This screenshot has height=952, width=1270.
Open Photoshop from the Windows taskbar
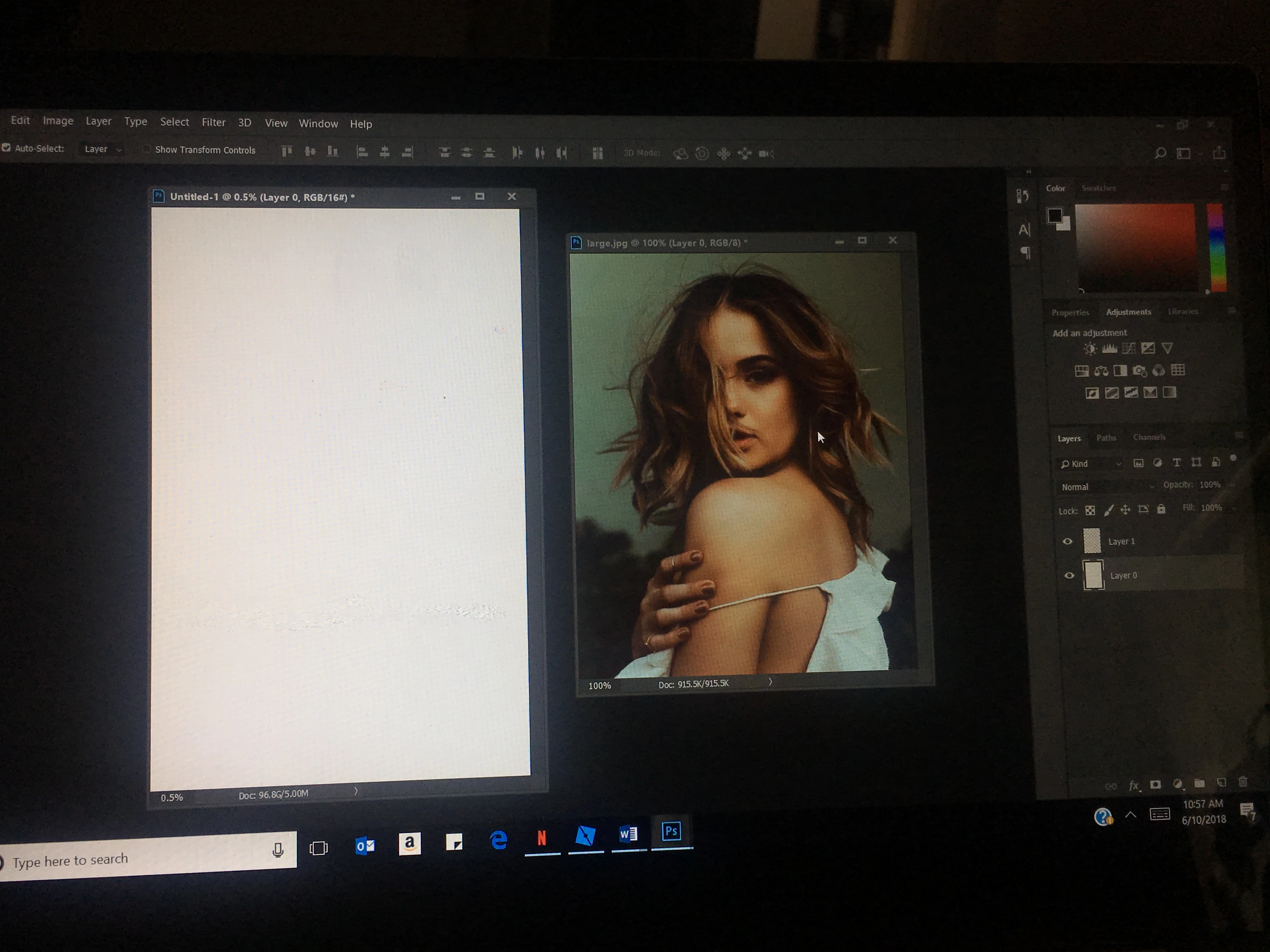(671, 831)
